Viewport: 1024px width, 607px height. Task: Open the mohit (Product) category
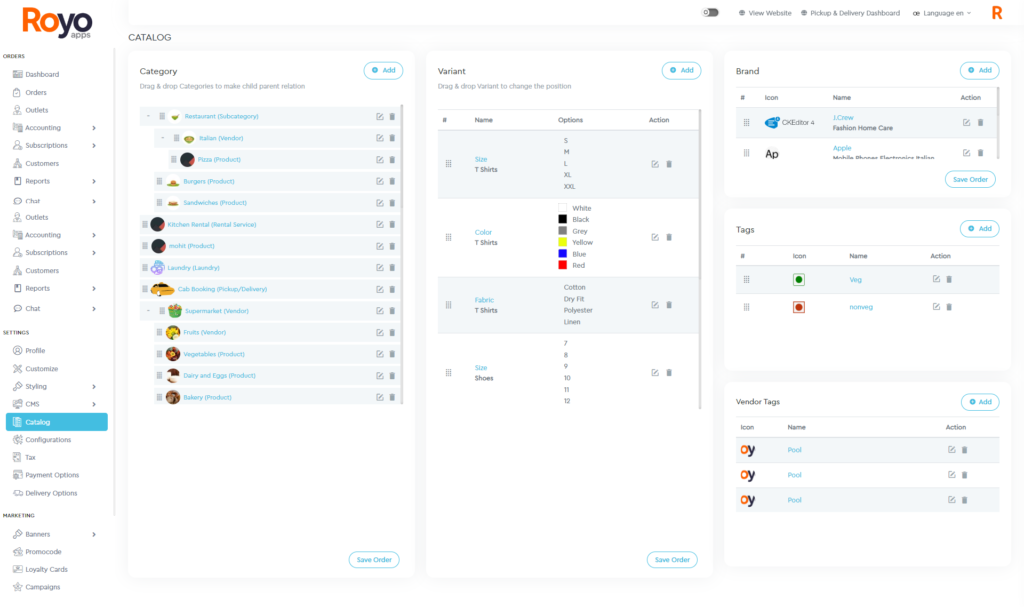[x=191, y=246]
